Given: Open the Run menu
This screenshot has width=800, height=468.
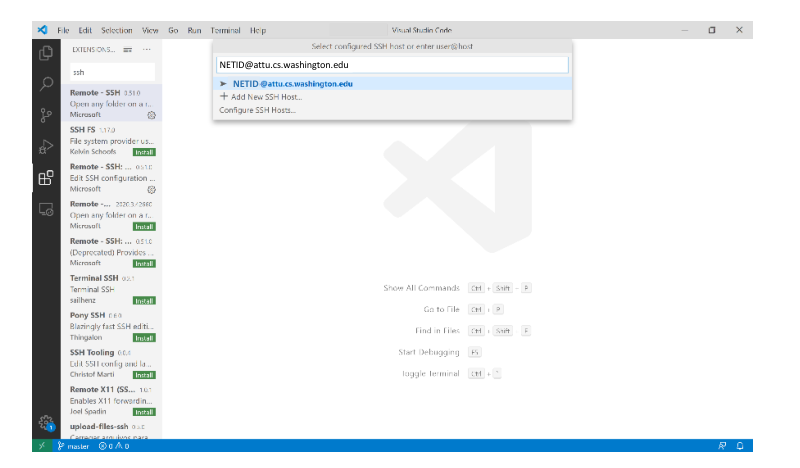Looking at the screenshot, I should point(194,31).
